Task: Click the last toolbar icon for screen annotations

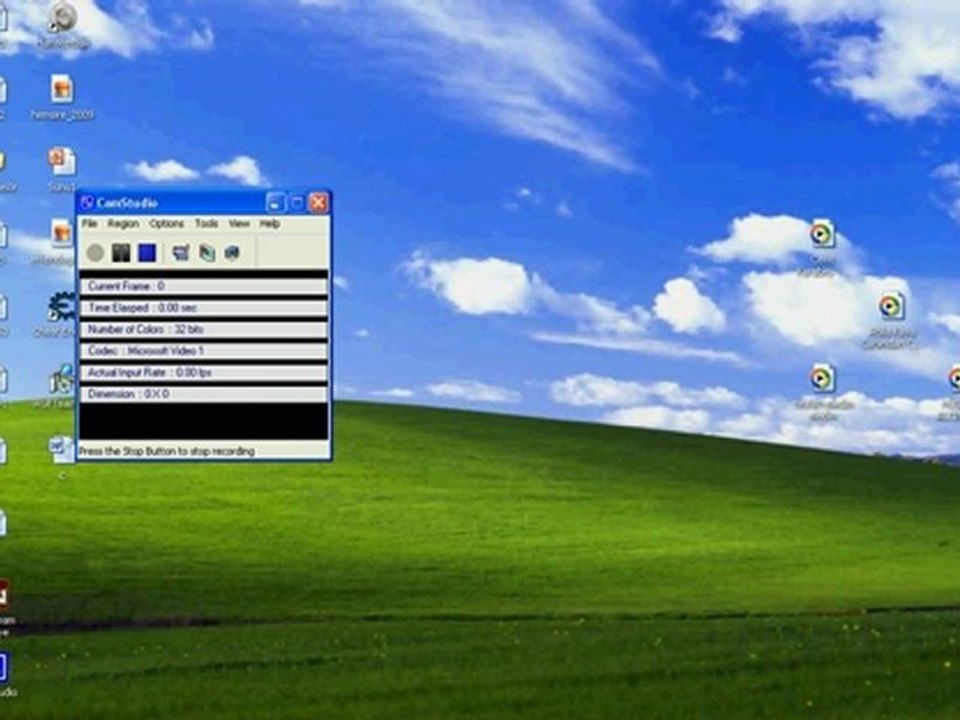Action: click(232, 253)
